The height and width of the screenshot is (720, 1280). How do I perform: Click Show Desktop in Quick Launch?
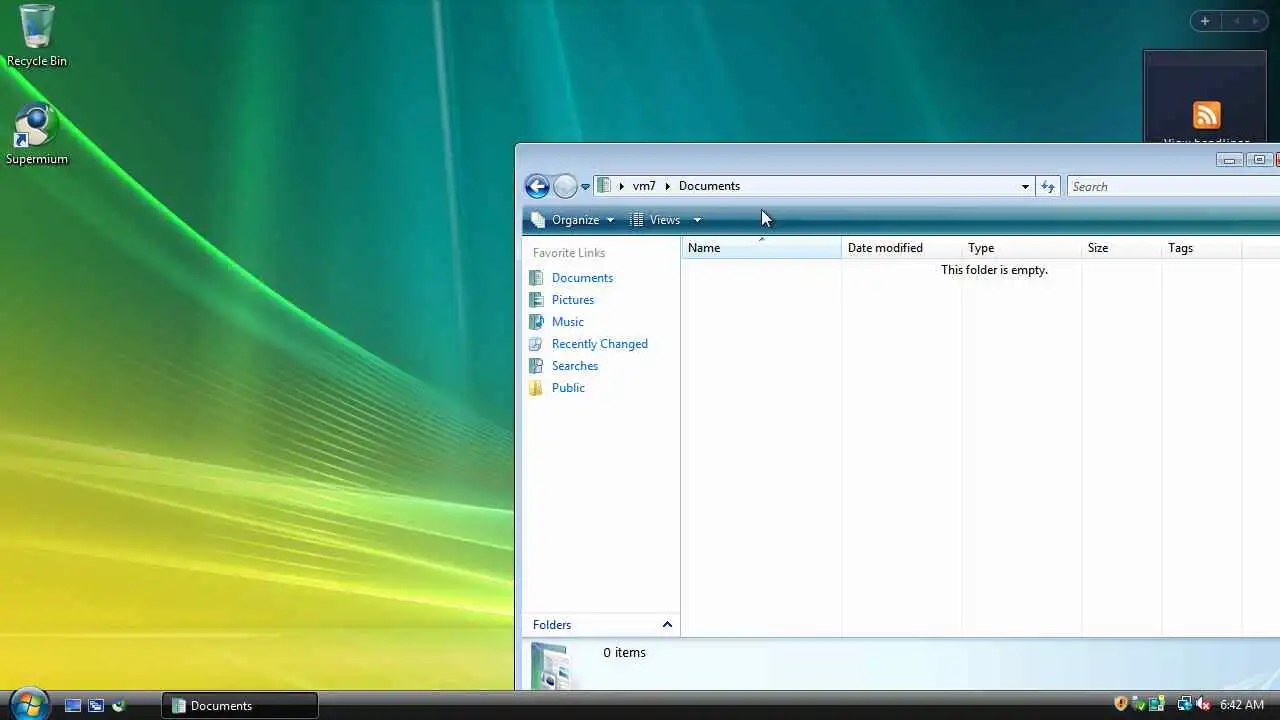[73, 706]
